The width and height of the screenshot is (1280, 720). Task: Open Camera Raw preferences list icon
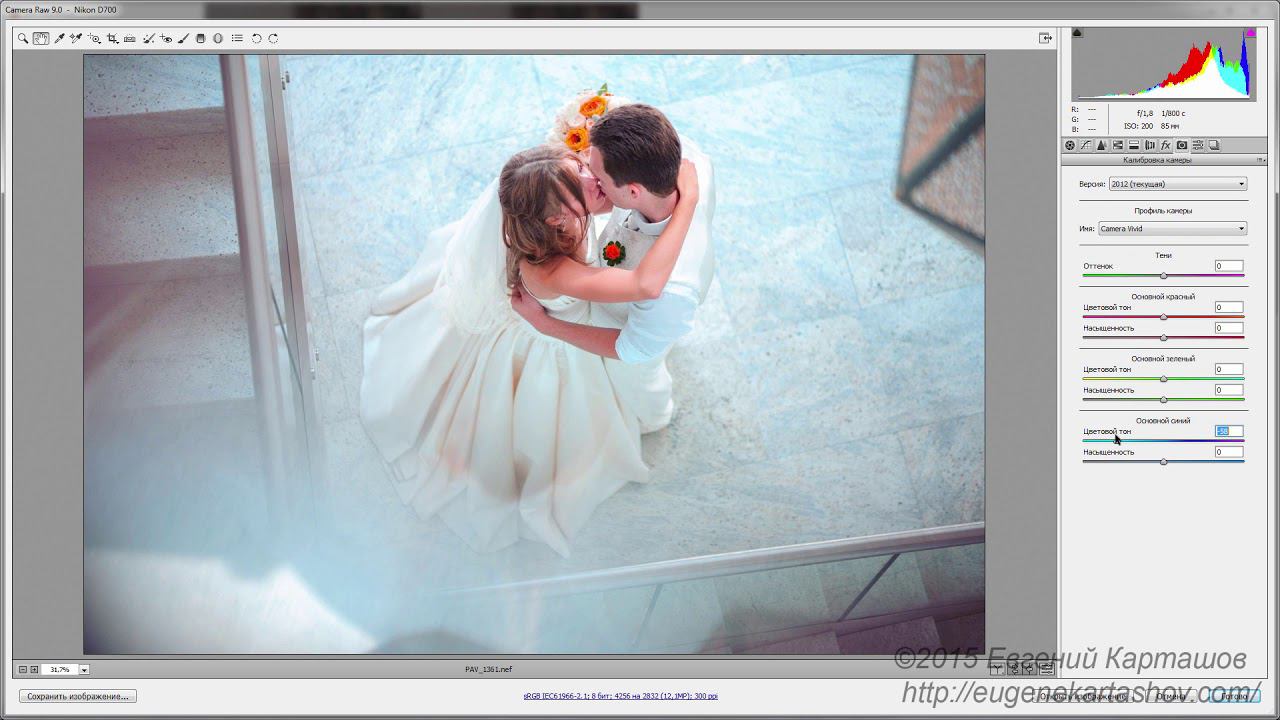237,38
